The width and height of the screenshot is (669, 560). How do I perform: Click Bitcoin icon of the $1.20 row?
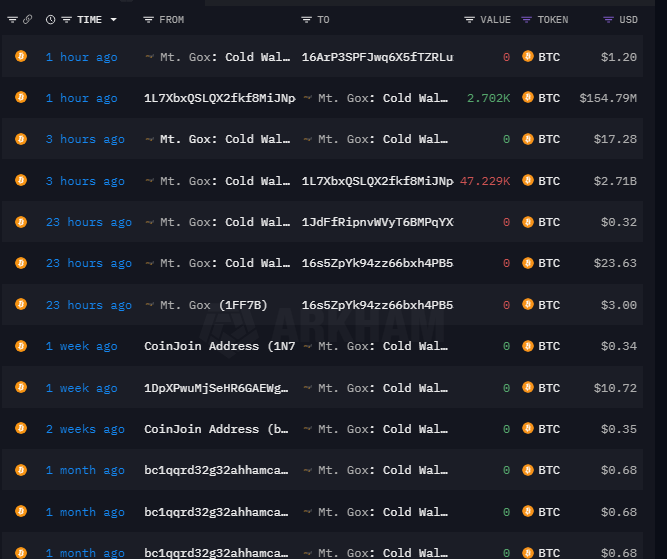point(21,56)
